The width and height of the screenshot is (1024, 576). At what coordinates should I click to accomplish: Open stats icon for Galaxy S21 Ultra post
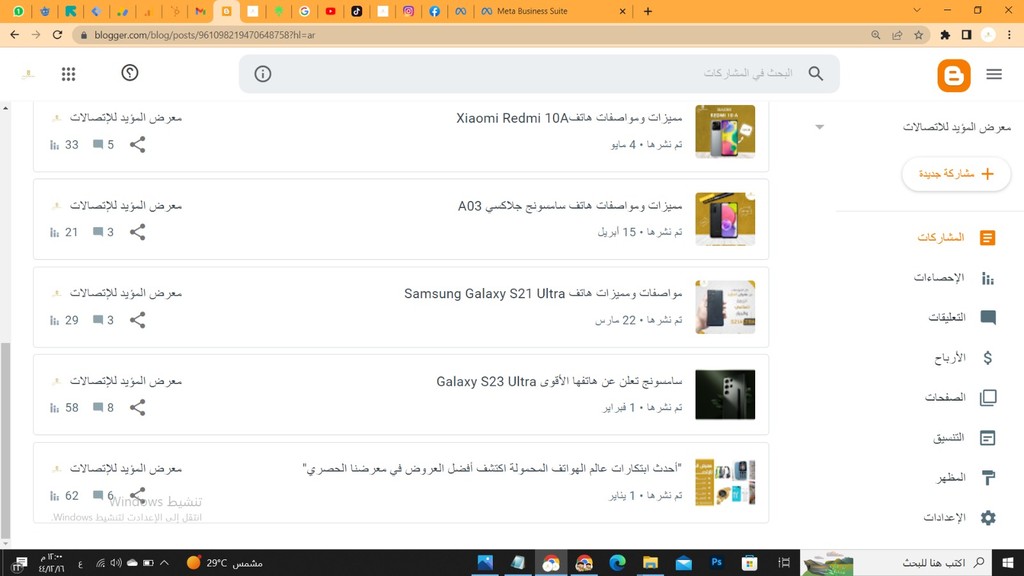tap(55, 321)
